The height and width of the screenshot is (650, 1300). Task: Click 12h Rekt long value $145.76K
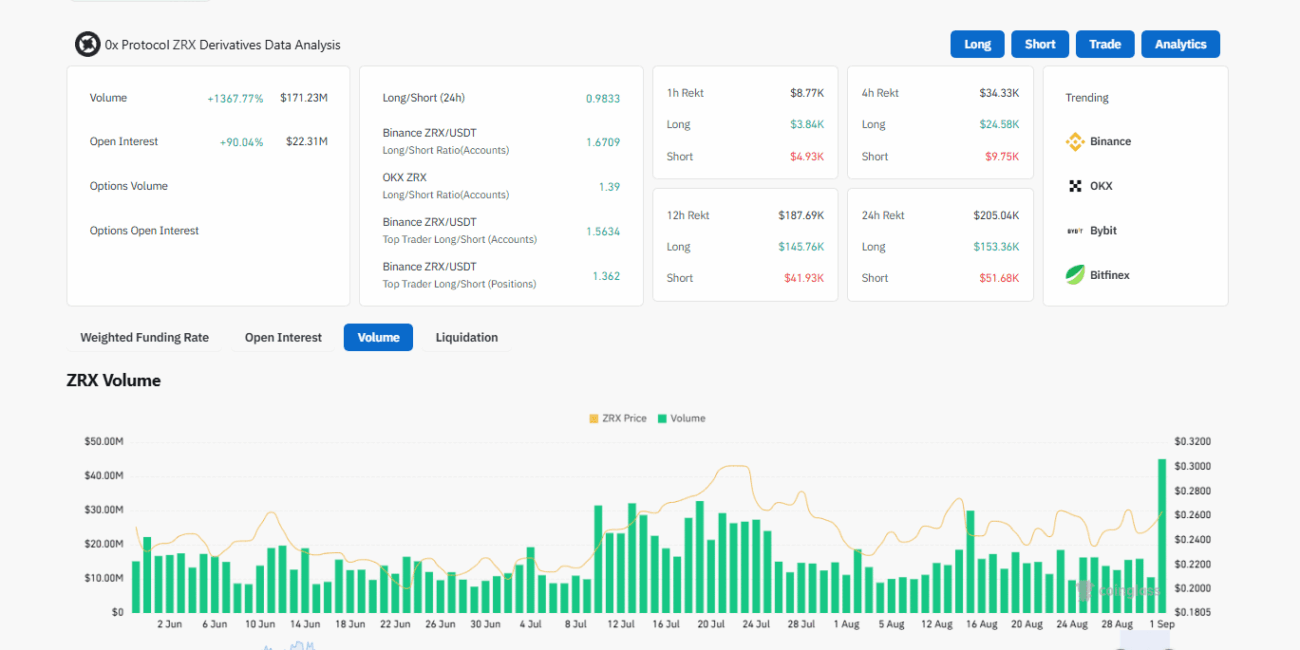point(801,247)
